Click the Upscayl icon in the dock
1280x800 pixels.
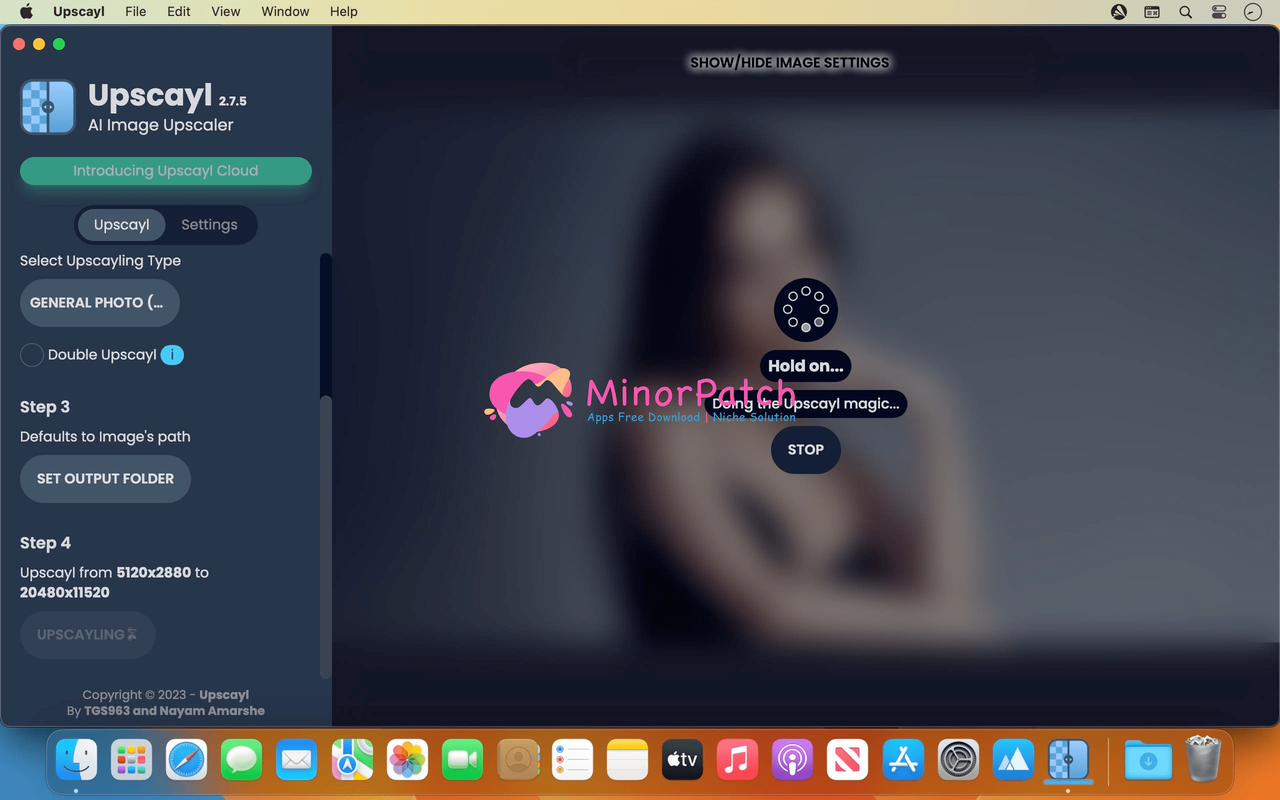coord(1068,760)
